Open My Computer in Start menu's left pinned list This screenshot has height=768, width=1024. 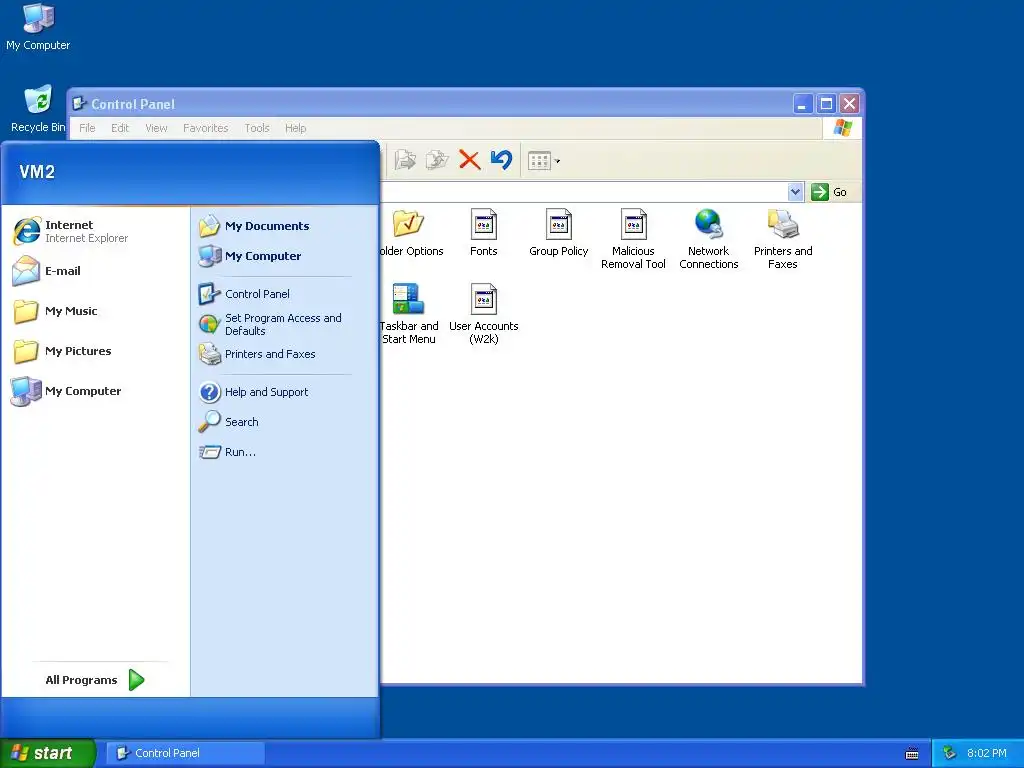click(67, 391)
